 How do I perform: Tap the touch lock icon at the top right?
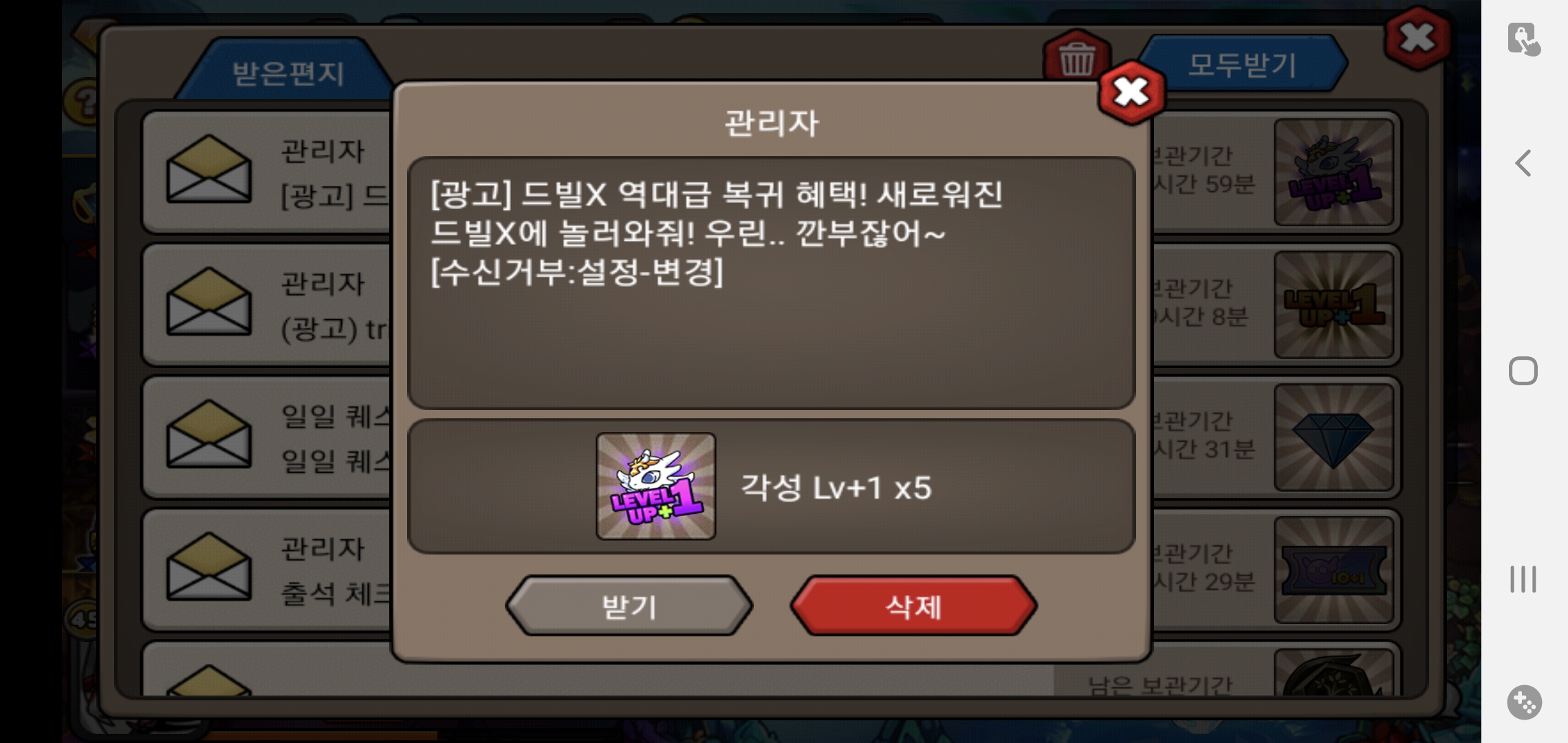tap(1524, 39)
